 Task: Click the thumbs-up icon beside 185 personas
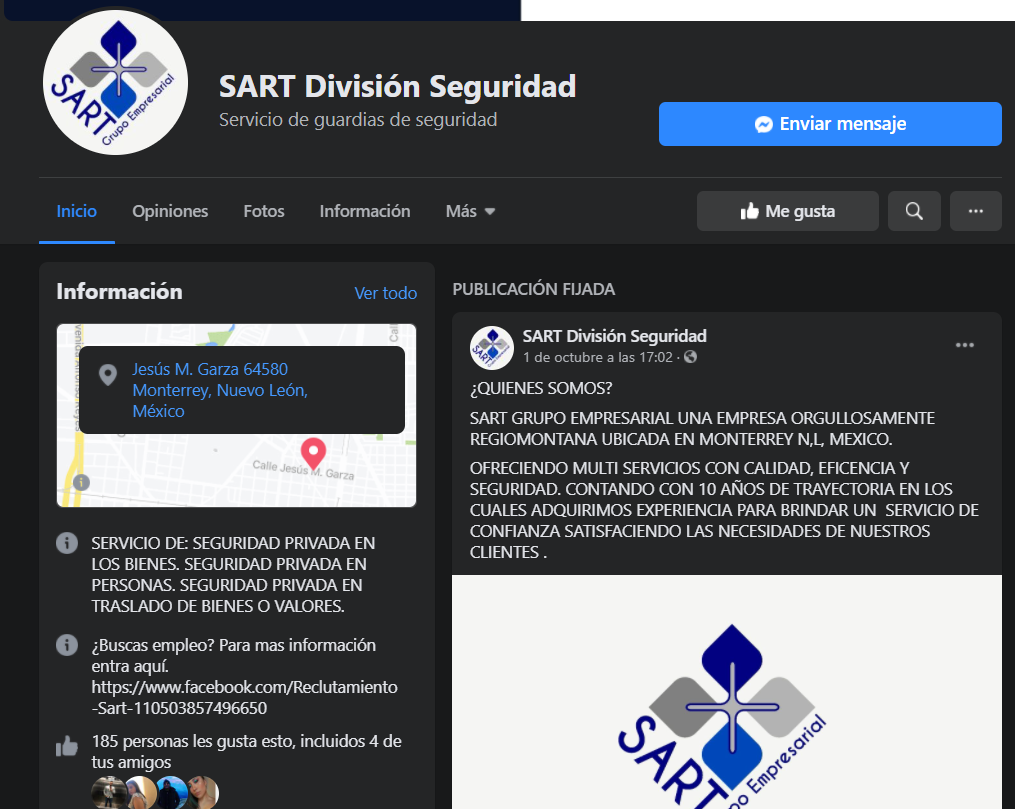coord(67,746)
